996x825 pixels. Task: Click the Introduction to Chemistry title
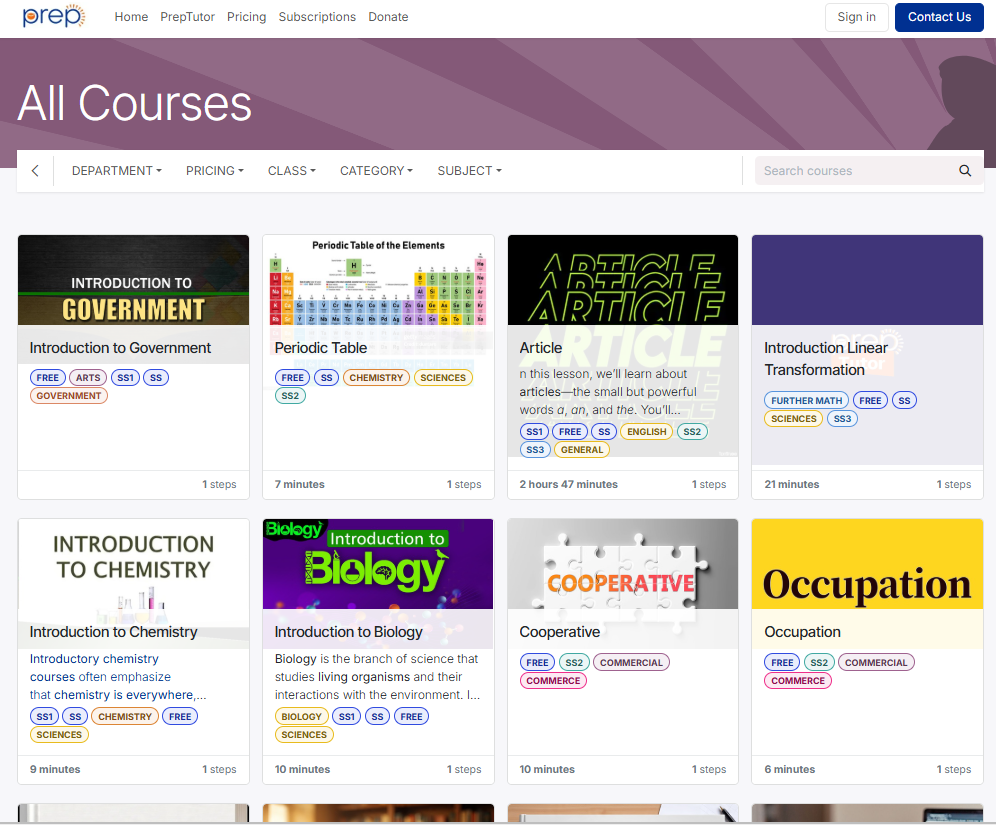(x=113, y=632)
